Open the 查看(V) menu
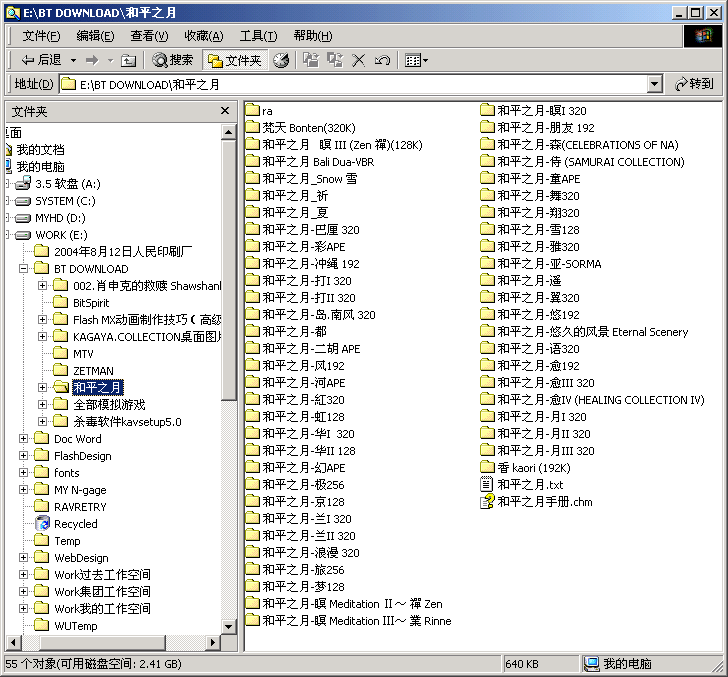The height and width of the screenshot is (677, 728). [x=149, y=36]
